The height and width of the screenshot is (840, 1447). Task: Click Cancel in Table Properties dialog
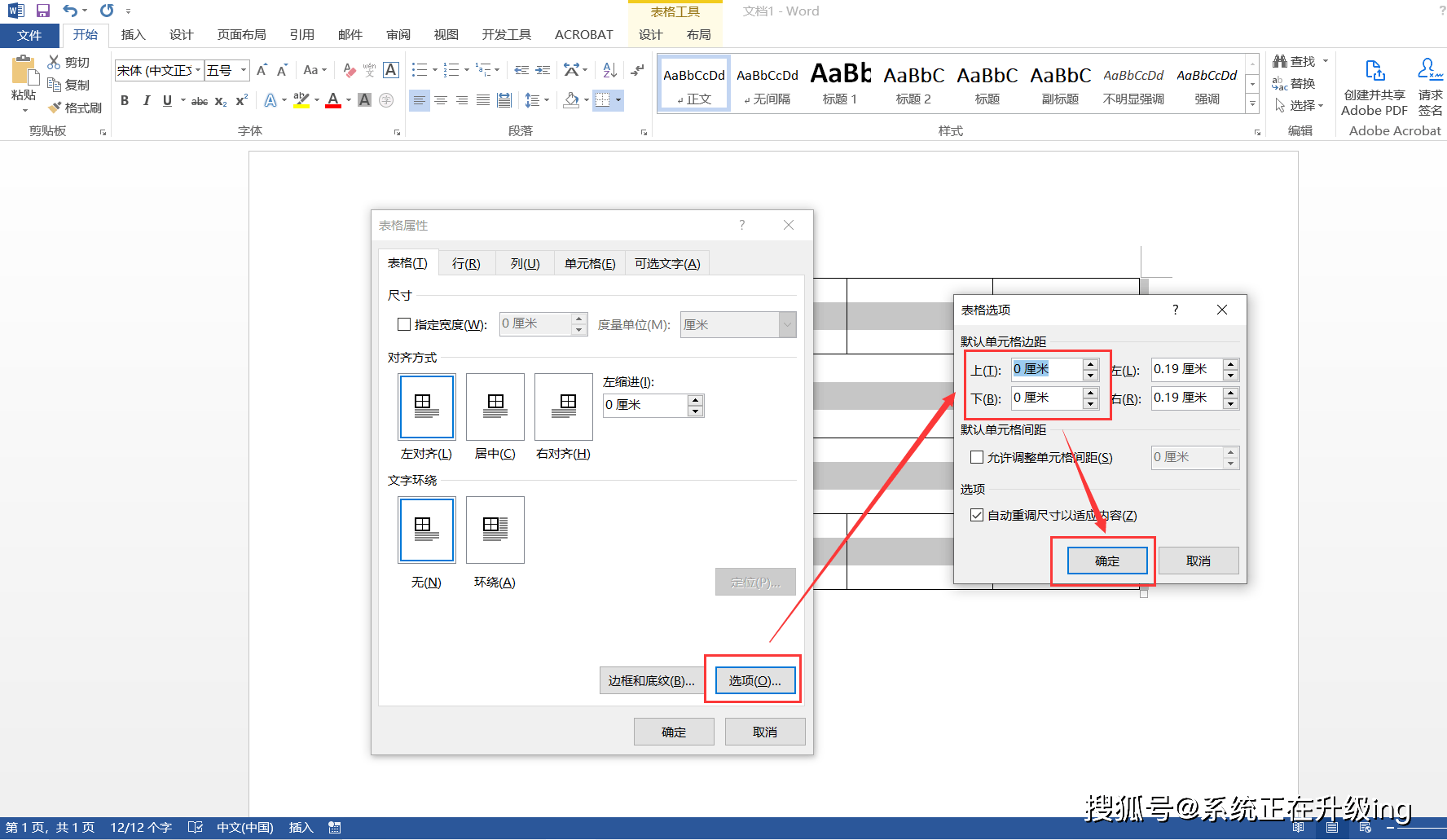[765, 732]
